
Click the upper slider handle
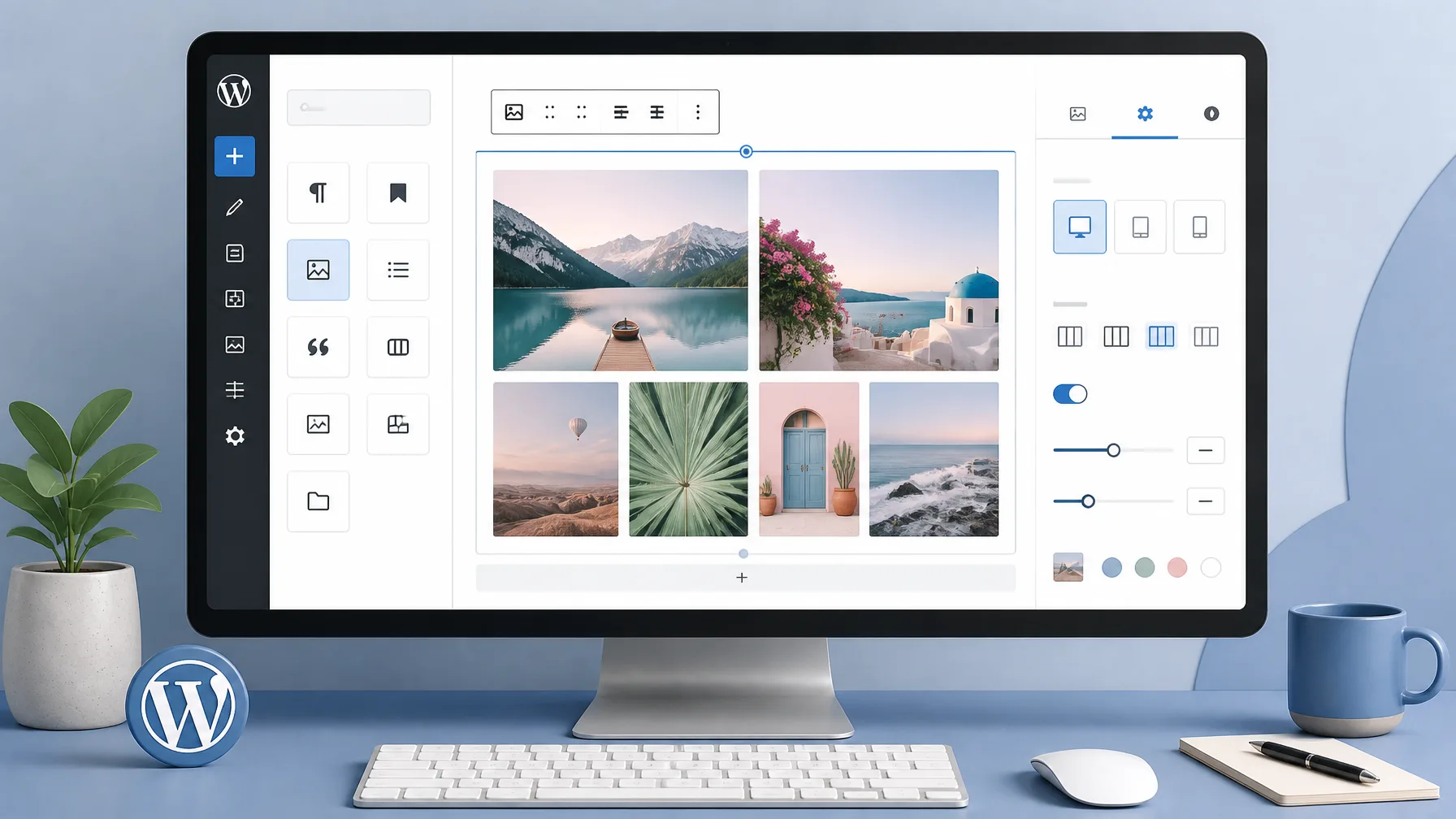pyautogui.click(x=1114, y=450)
